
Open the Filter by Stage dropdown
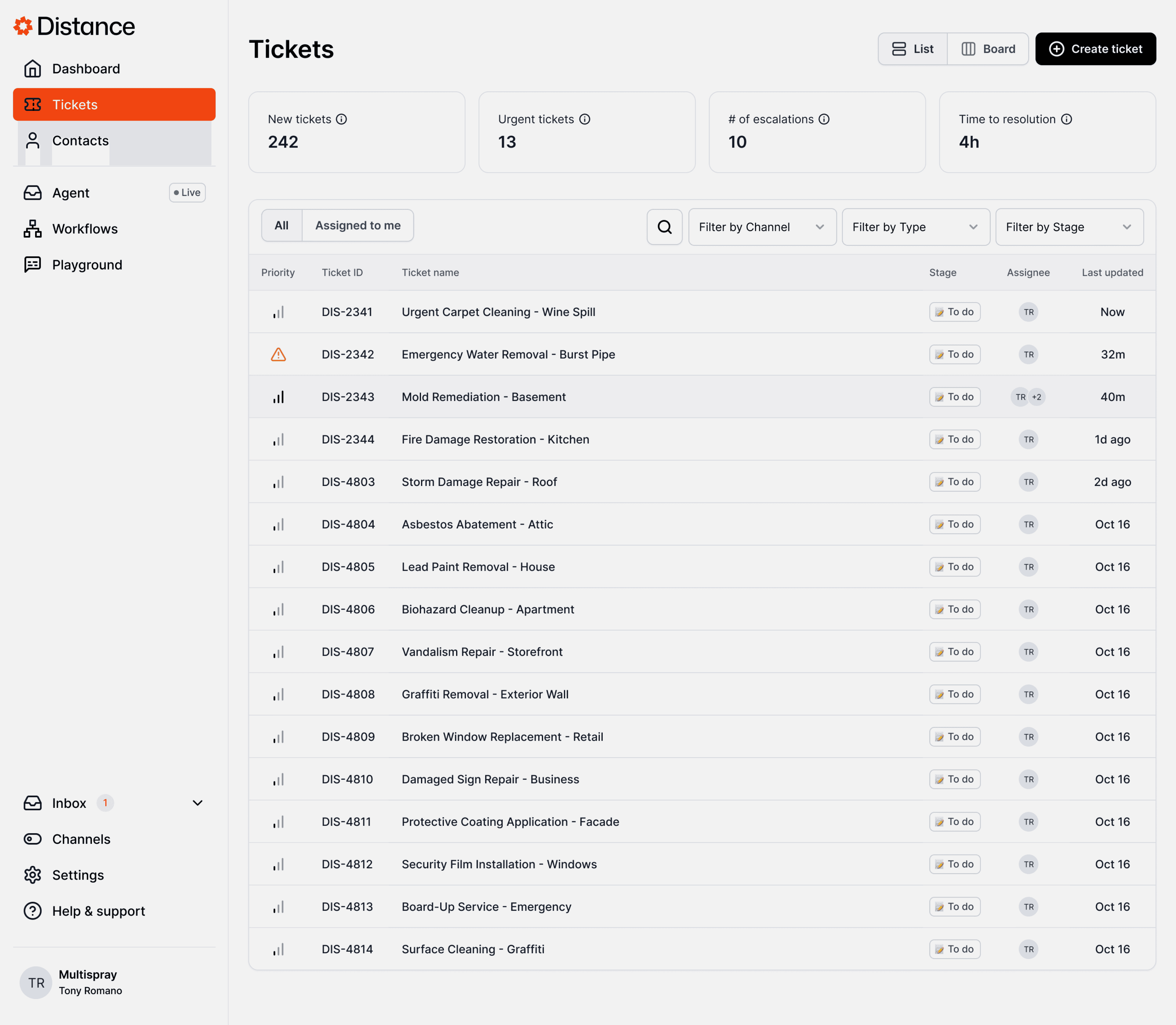tap(1069, 227)
